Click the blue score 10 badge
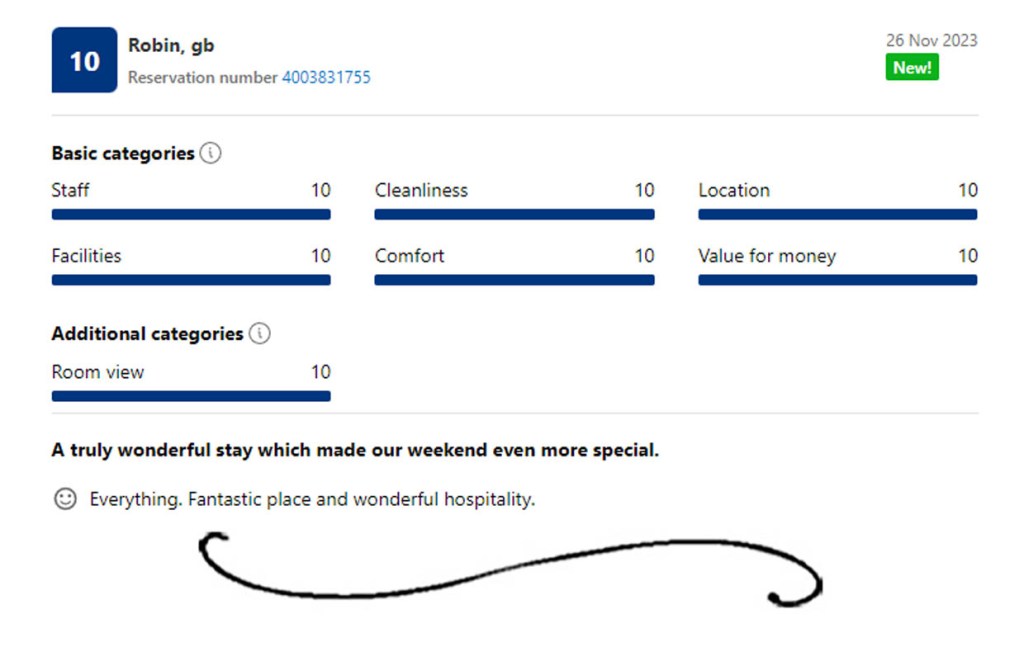Viewport: 1024px width, 652px height. coord(84,61)
